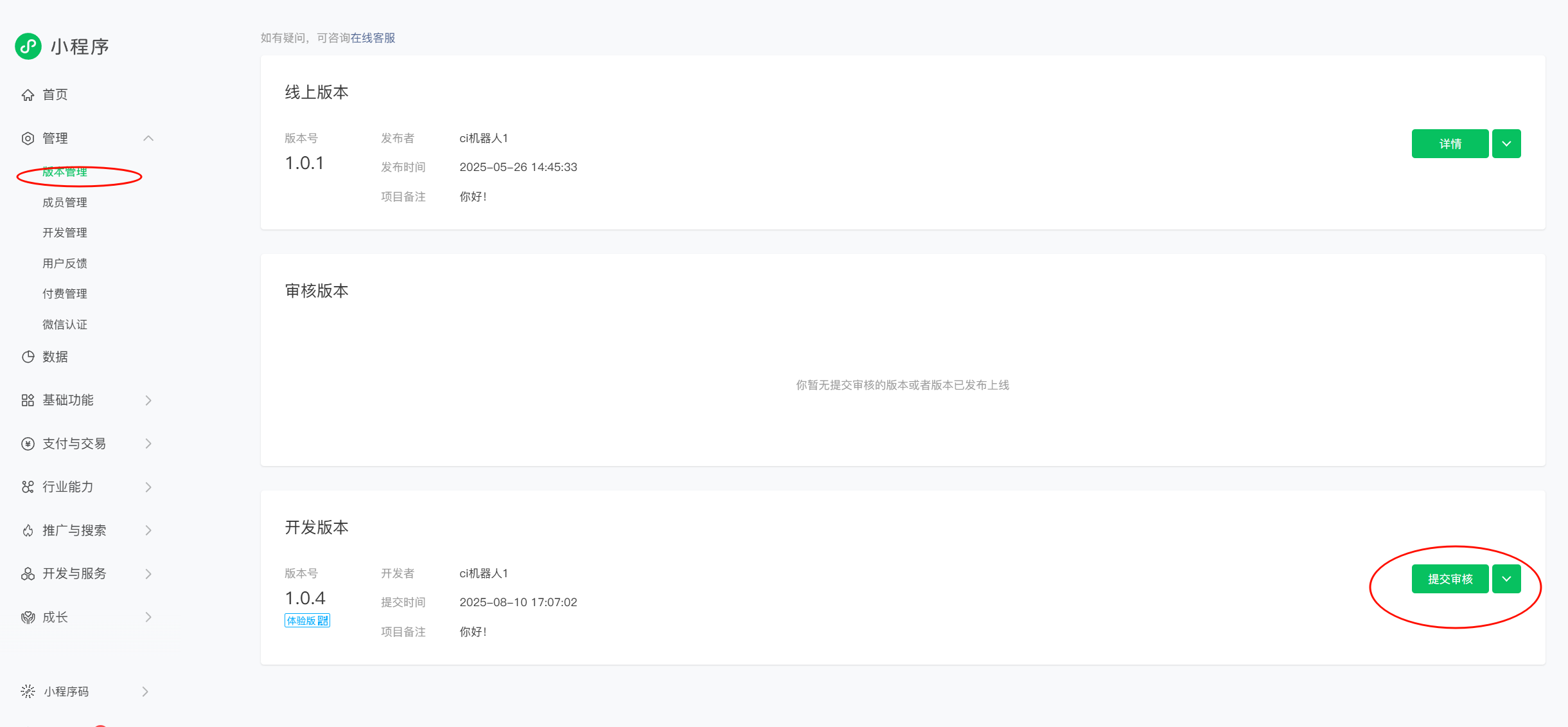1568x727 pixels.
Task: Open 数据 via its pie chart icon
Action: 28,357
